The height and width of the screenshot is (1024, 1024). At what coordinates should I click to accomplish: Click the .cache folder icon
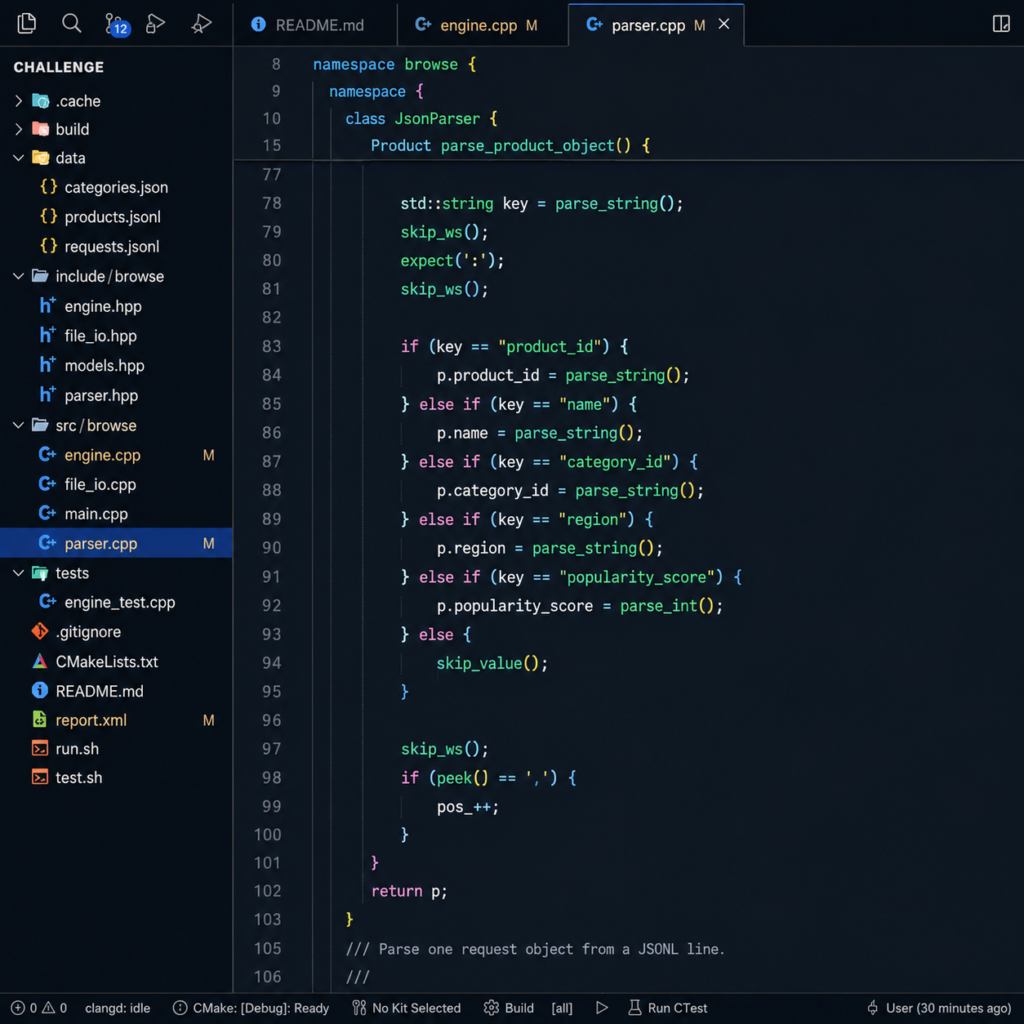tap(40, 101)
